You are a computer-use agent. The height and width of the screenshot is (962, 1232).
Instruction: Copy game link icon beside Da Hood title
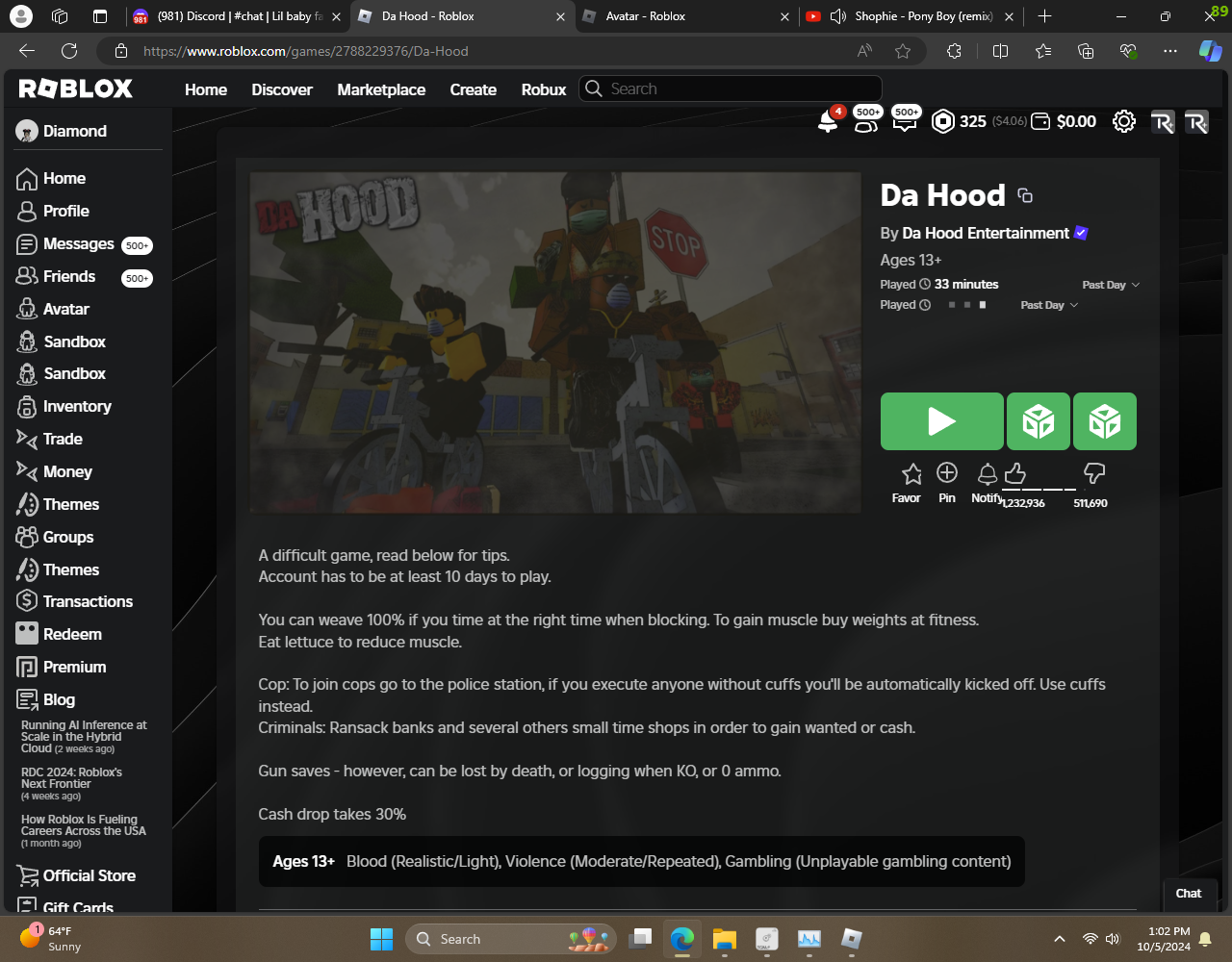[x=1025, y=195]
